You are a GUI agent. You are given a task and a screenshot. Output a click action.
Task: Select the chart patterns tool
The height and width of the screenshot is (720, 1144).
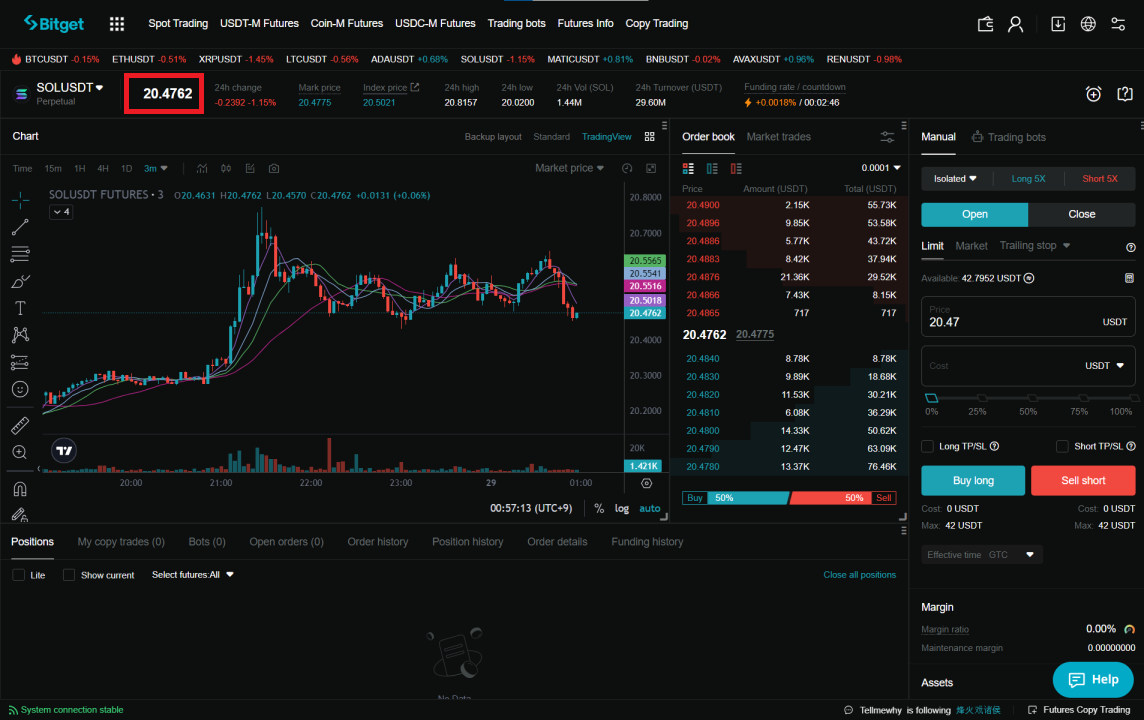[x=20, y=335]
